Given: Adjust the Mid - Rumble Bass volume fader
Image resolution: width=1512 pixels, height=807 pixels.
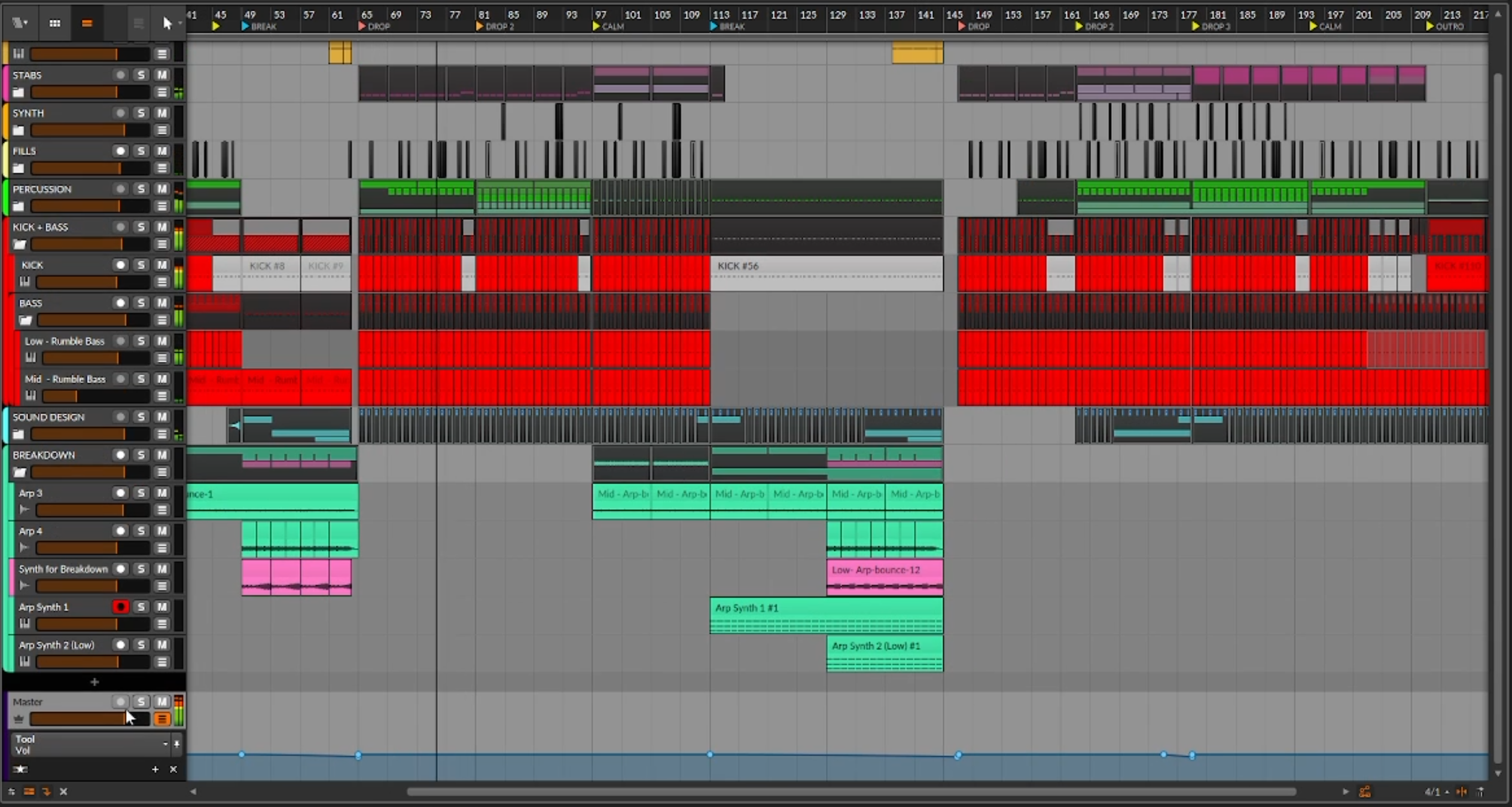Looking at the screenshot, I should point(96,396).
